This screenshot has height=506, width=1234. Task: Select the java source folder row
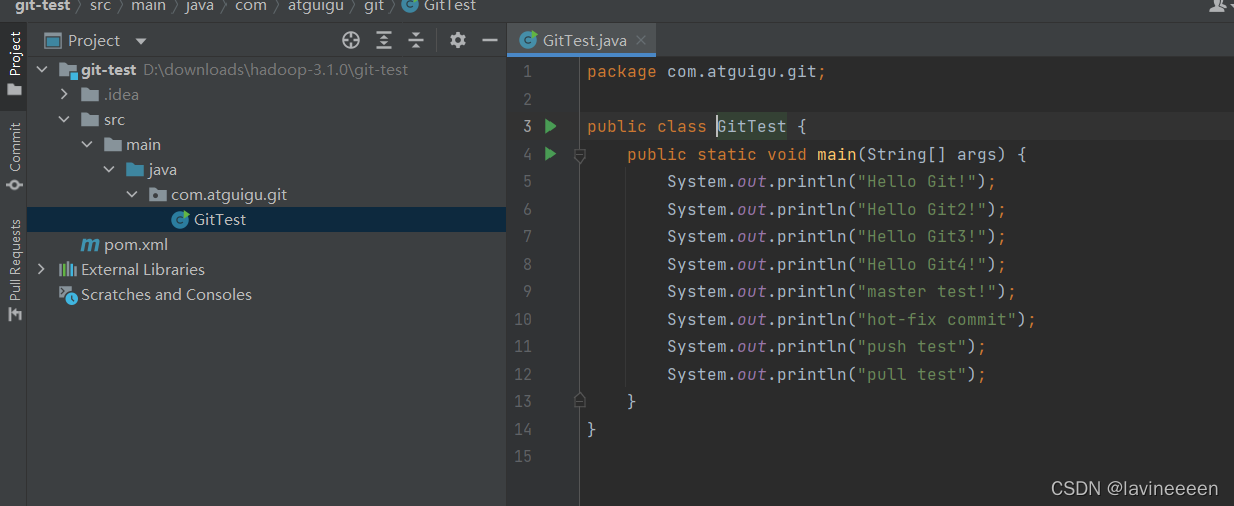pos(266,170)
